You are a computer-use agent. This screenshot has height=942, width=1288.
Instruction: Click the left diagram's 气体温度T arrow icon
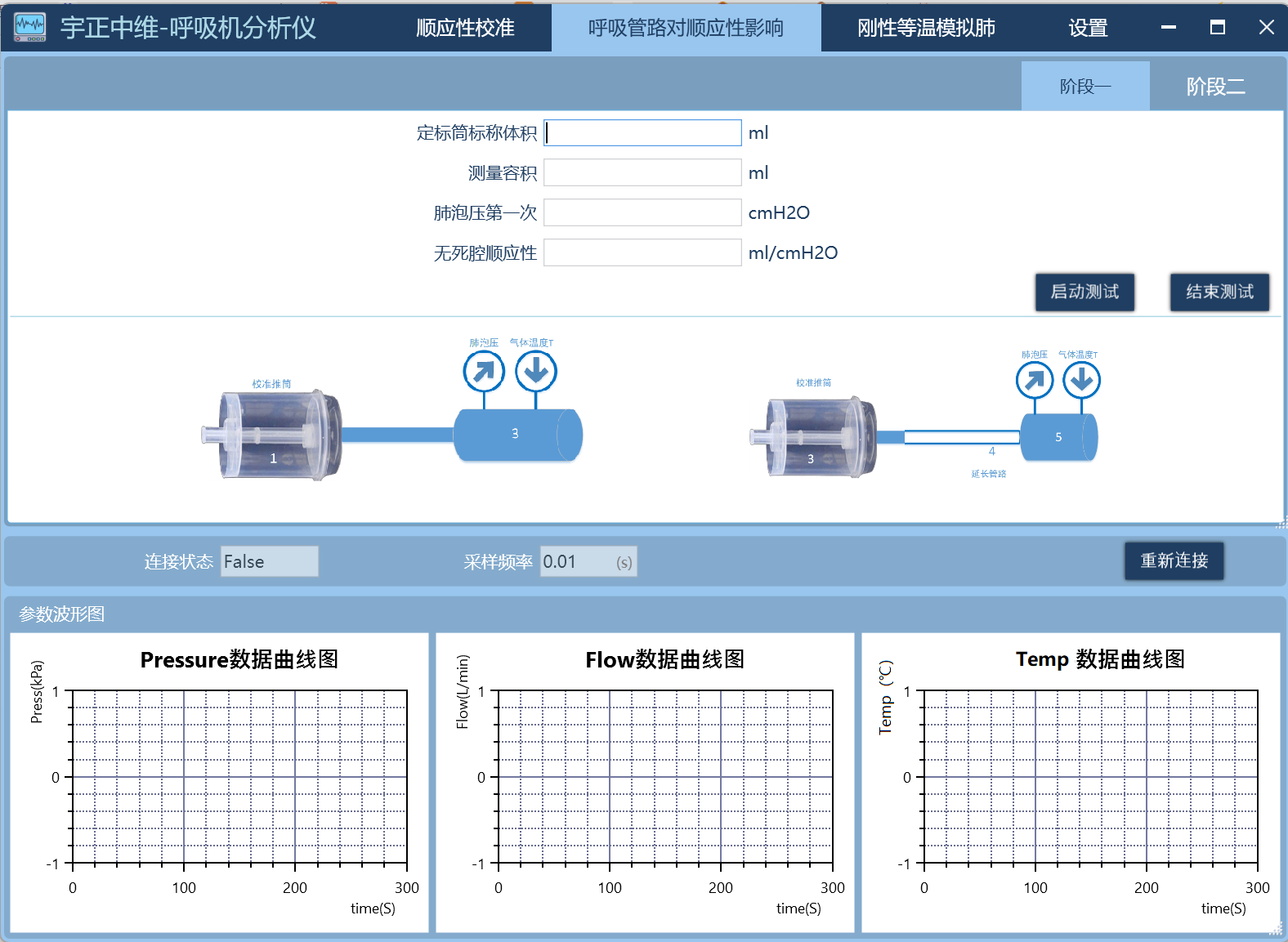pos(536,372)
